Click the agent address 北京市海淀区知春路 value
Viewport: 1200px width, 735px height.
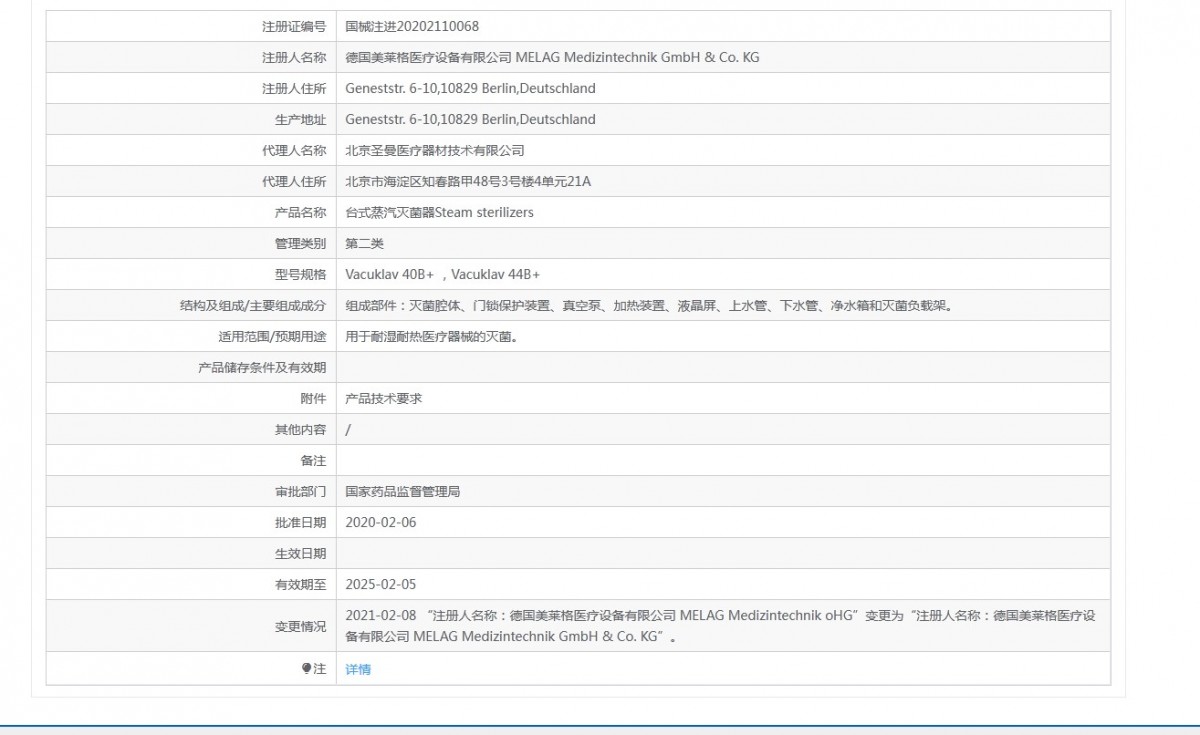coord(467,181)
